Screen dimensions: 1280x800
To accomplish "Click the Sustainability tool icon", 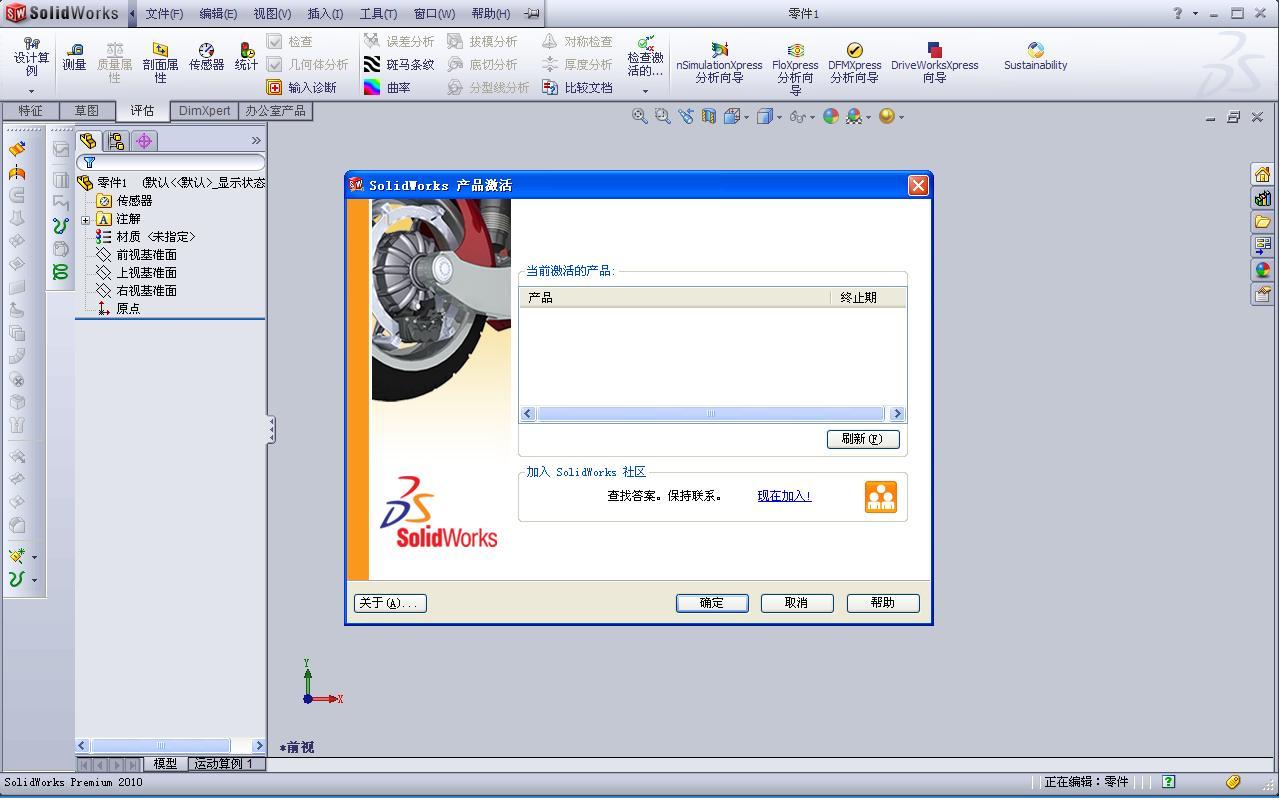I will point(1035,50).
